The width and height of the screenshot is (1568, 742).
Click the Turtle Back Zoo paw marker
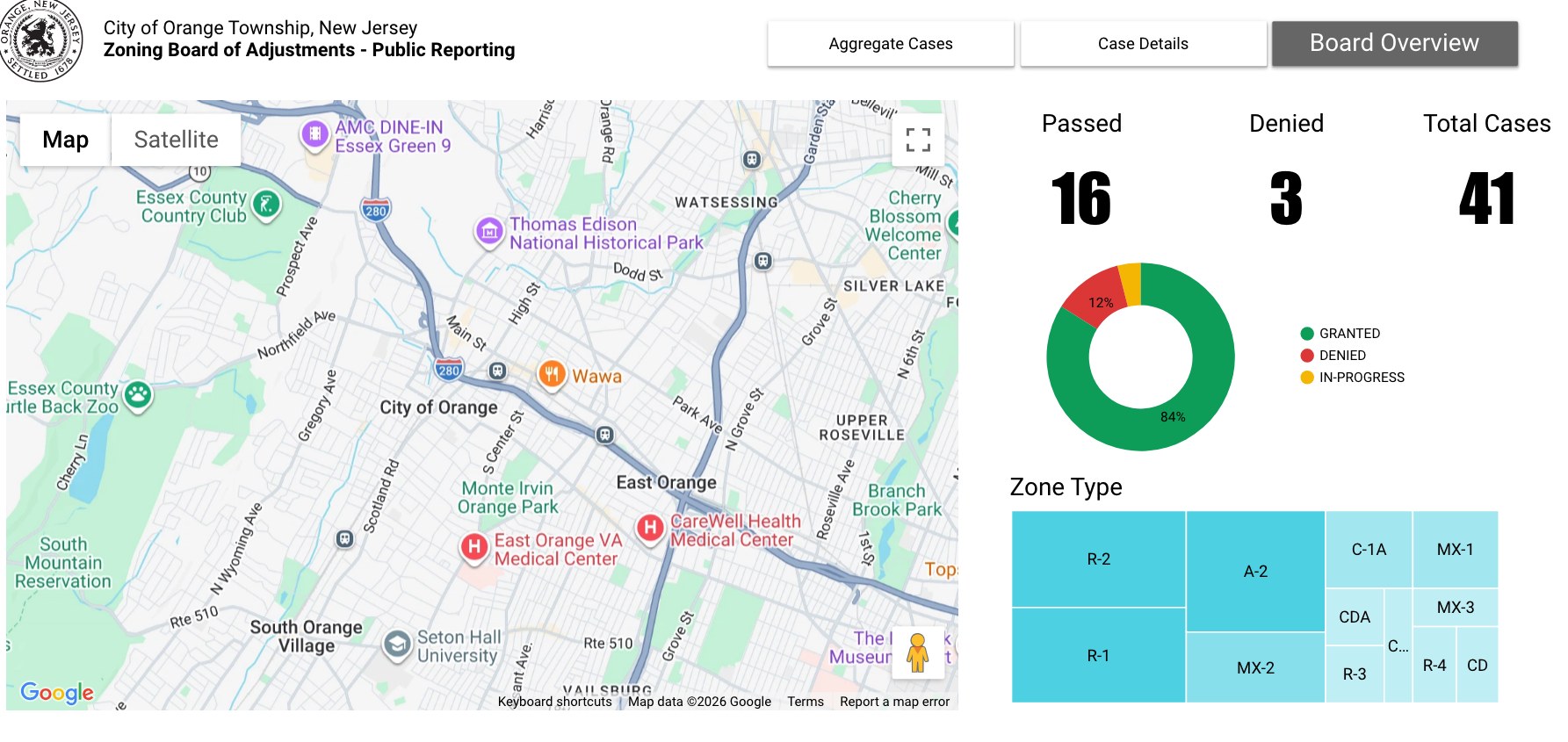(138, 396)
